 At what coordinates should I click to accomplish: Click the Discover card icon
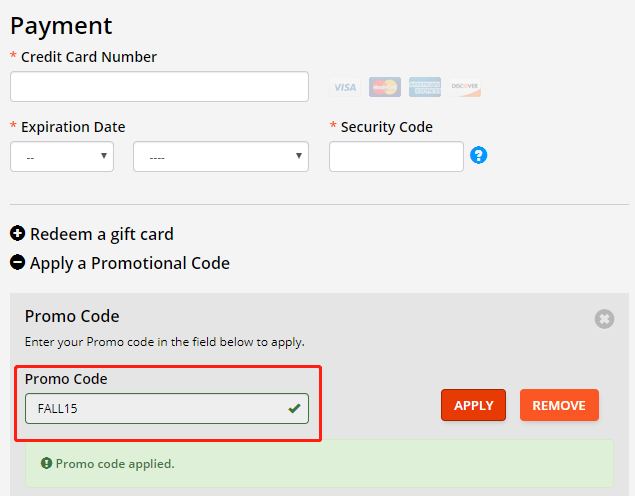pos(465,87)
